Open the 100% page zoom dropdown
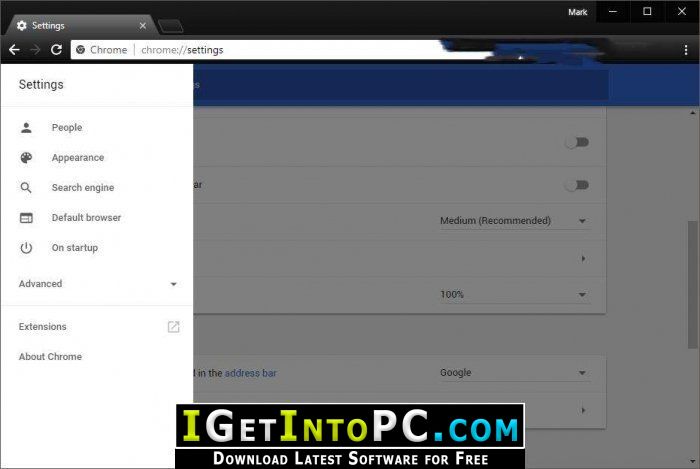Viewport: 700px width, 469px height. click(x=514, y=295)
